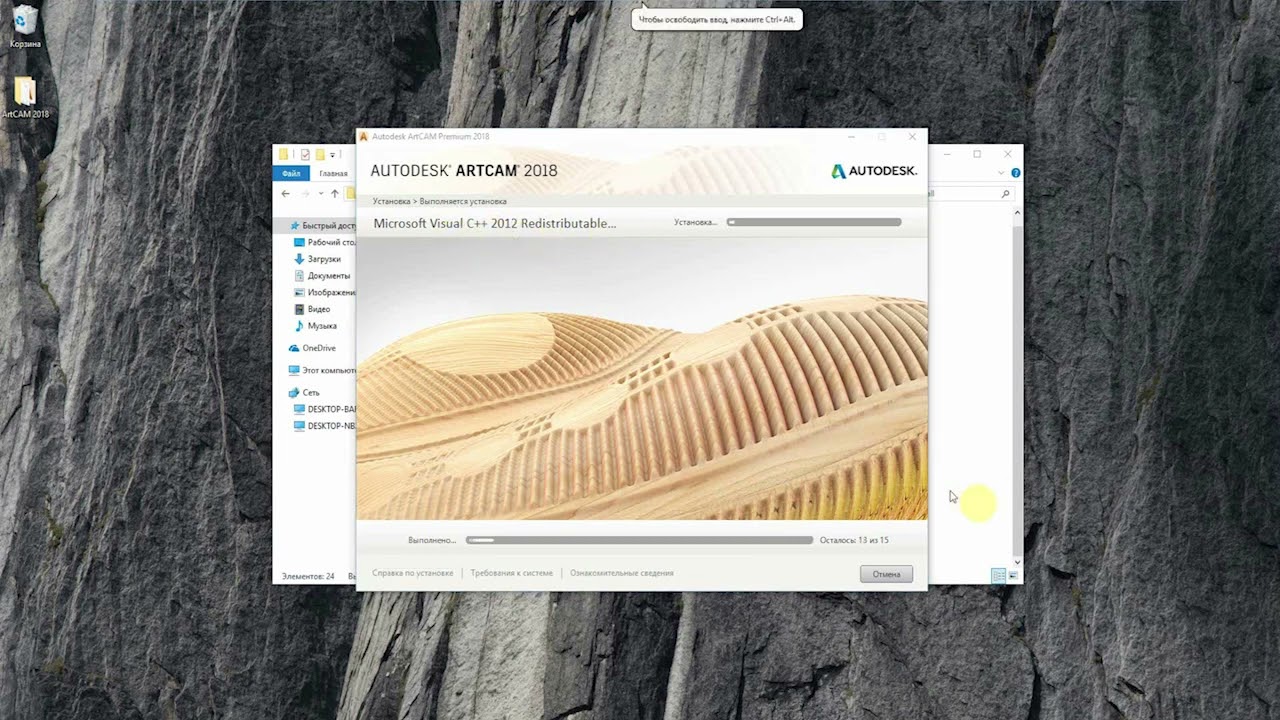Open Рабочий стол in Explorer sidebar
This screenshot has height=720, width=1280.
pos(325,242)
